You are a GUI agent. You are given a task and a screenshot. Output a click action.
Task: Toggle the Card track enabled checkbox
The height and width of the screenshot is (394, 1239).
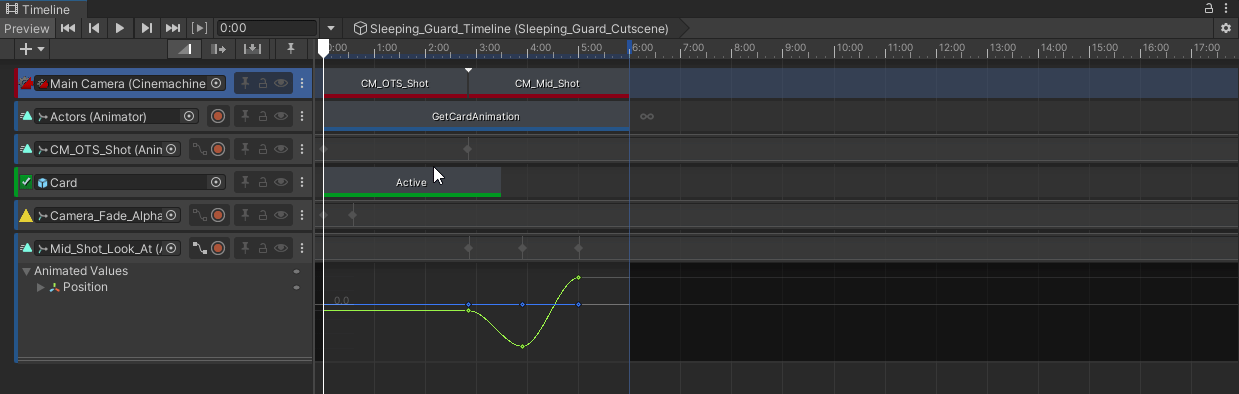[27, 182]
